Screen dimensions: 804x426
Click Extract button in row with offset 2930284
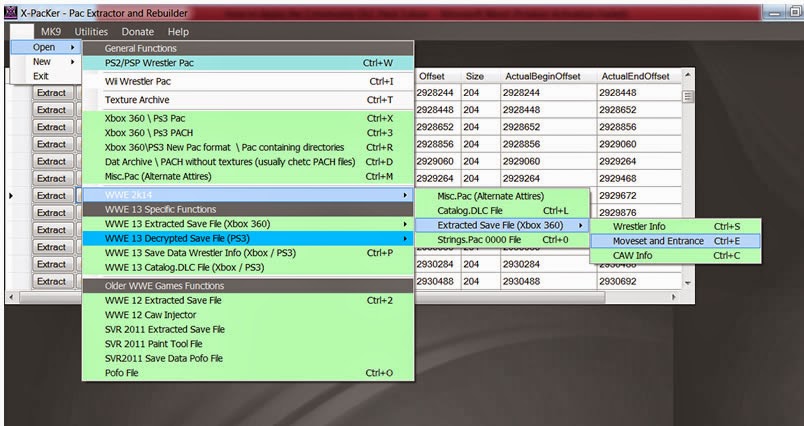(x=52, y=264)
